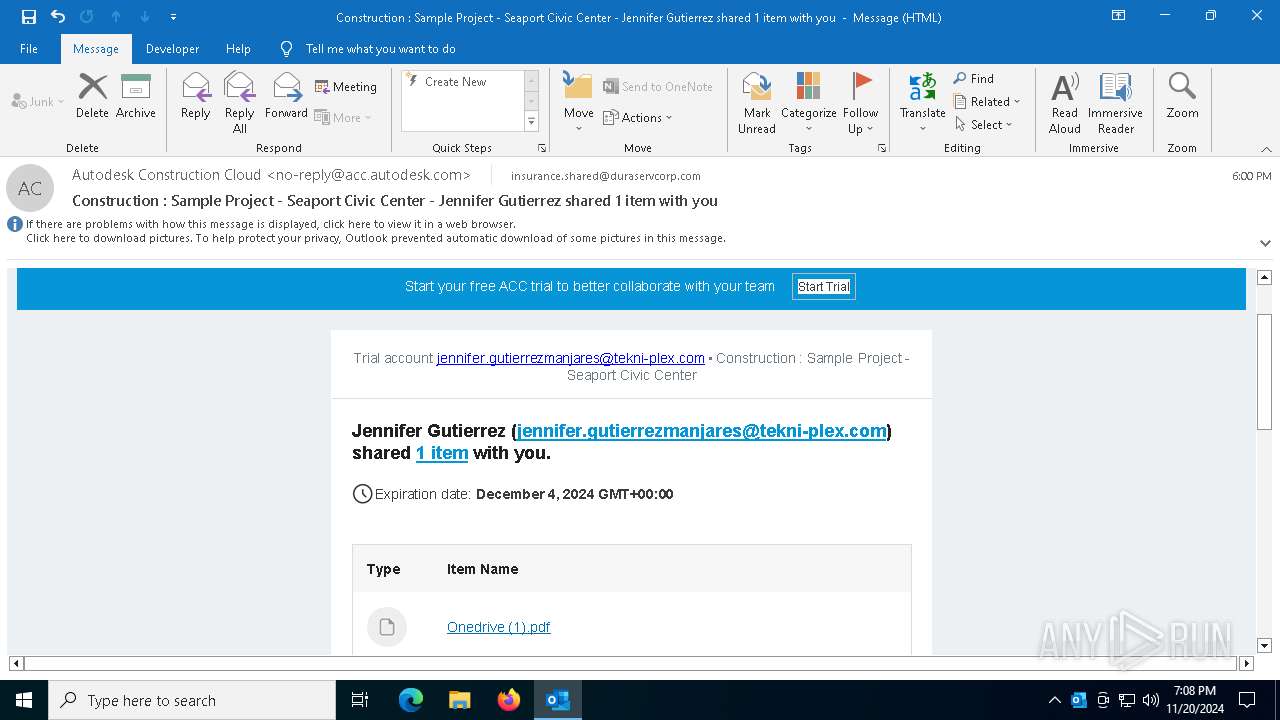The image size is (1280, 720).
Task: Open trial account email link
Action: tap(571, 358)
